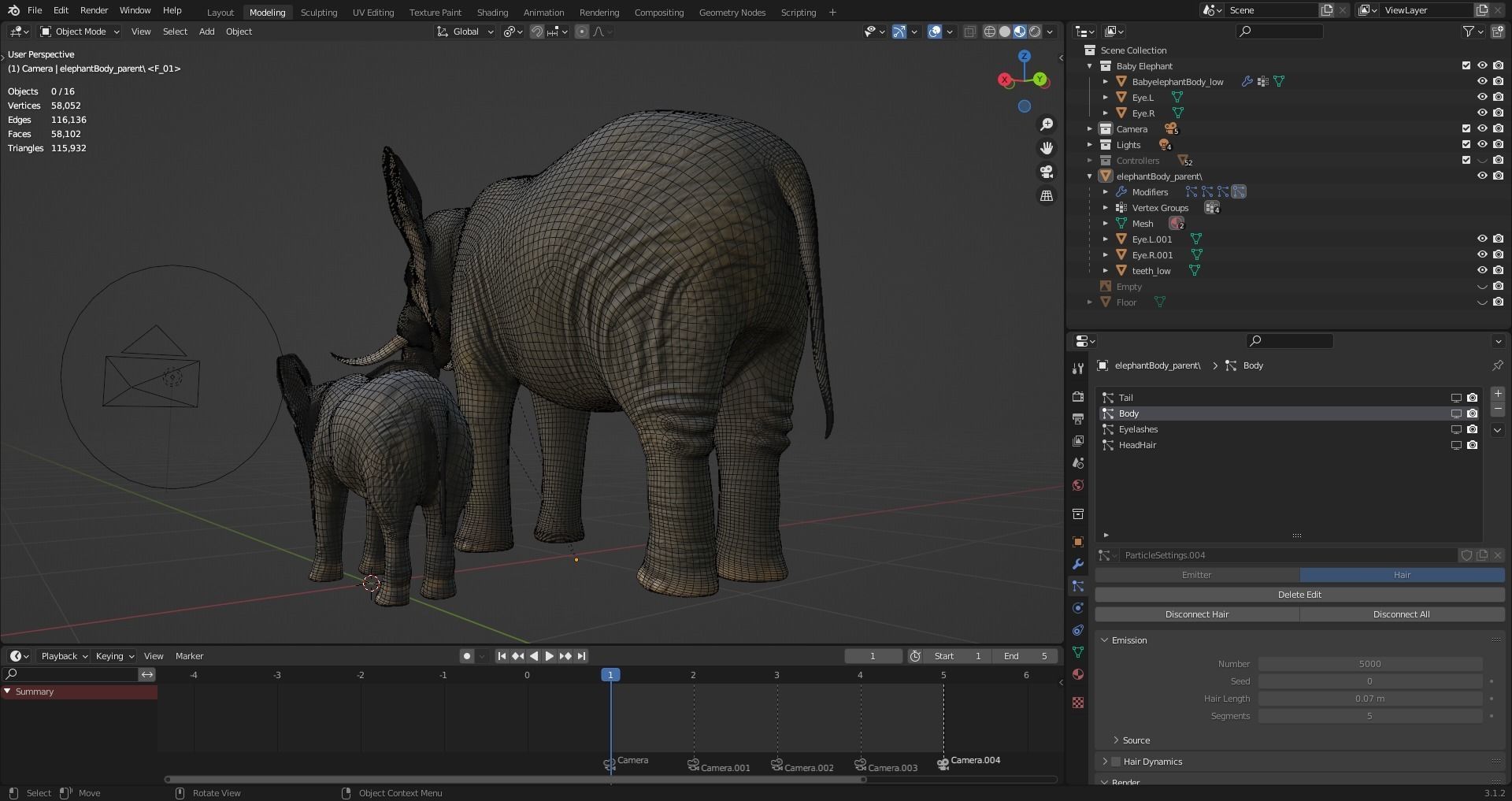
Task: Open the View Layer properties tab
Action: pyautogui.click(x=1078, y=440)
